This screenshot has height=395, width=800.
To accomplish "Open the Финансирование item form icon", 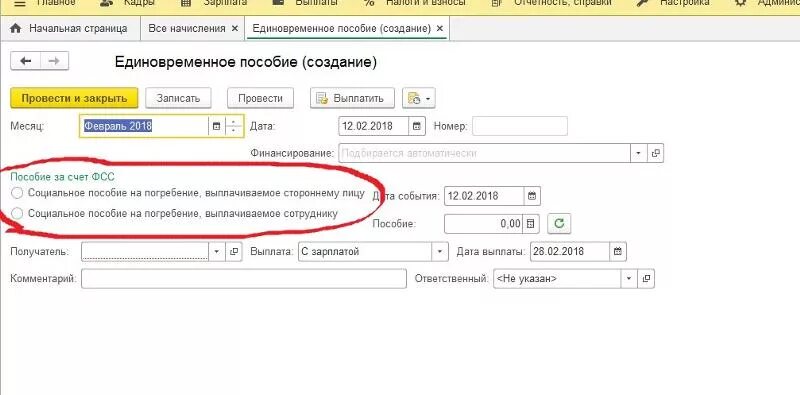I will pos(655,153).
